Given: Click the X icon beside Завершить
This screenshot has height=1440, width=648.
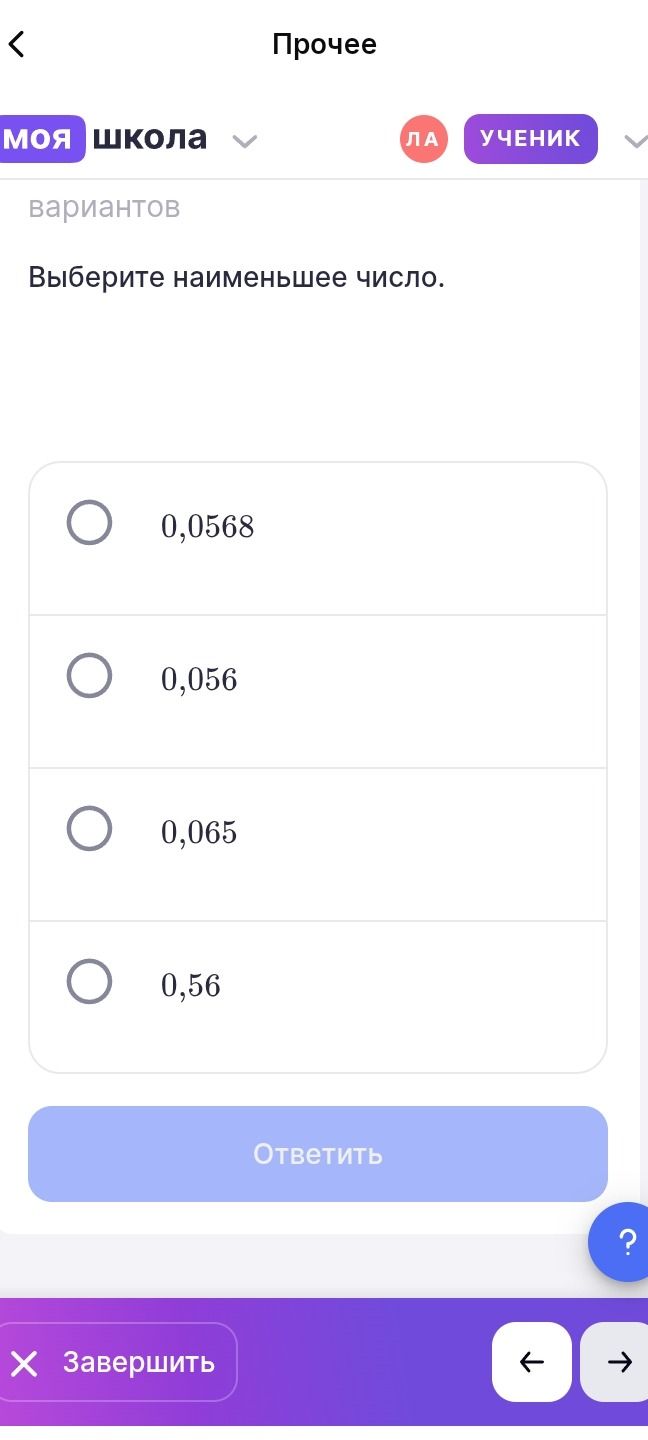Looking at the screenshot, I should pyautogui.click(x=24, y=1363).
